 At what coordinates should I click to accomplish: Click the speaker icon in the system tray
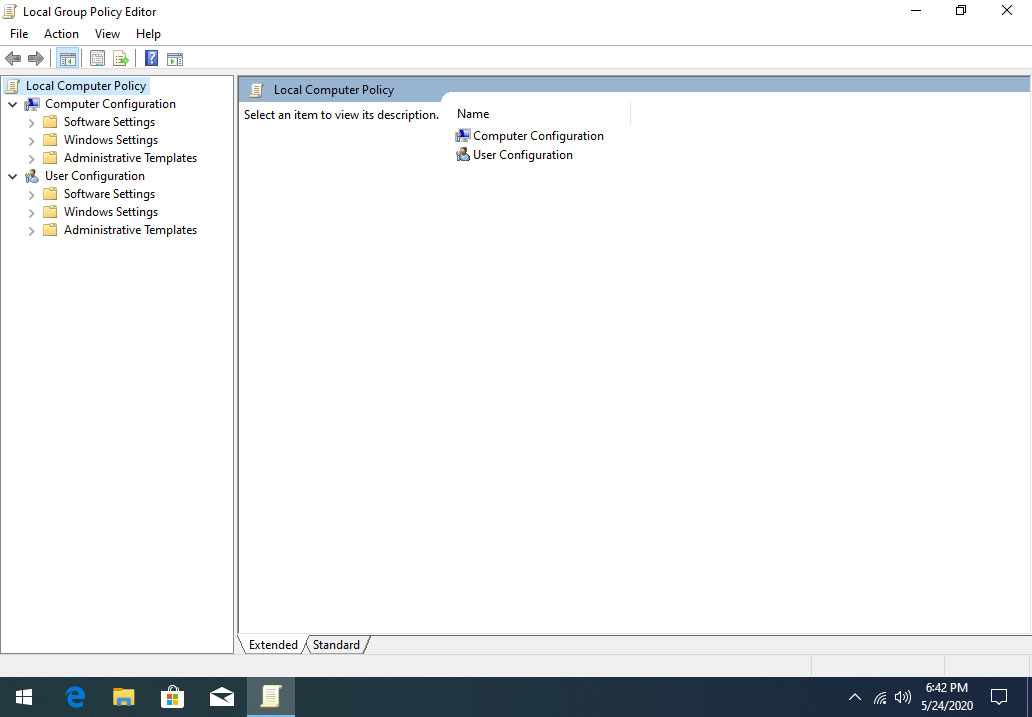(903, 697)
